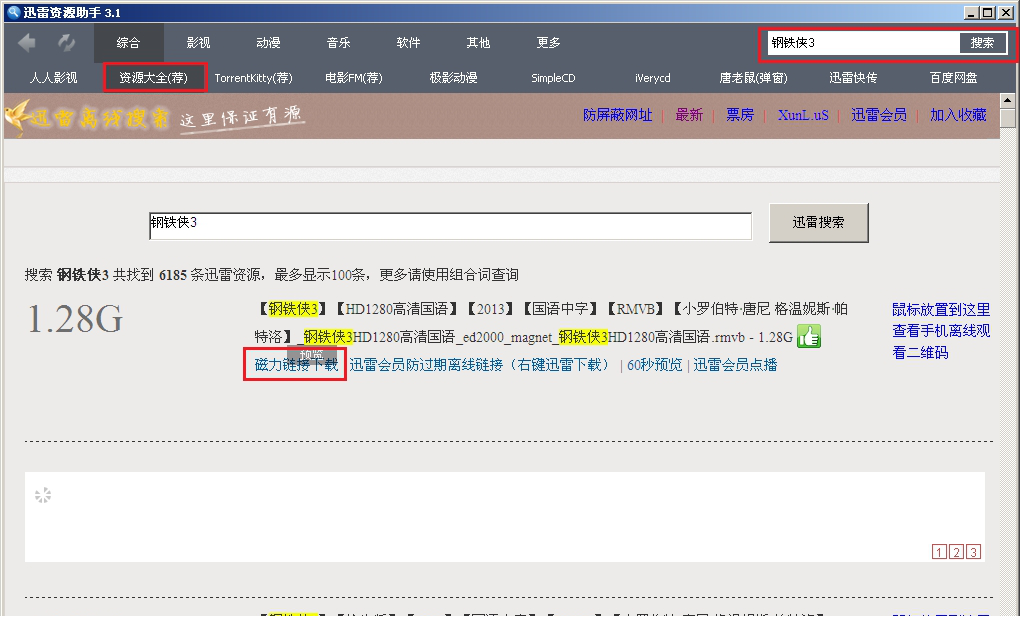Open the 防屏蔽网址 link
Viewport: 1020px width, 640px height.
pyautogui.click(x=617, y=115)
